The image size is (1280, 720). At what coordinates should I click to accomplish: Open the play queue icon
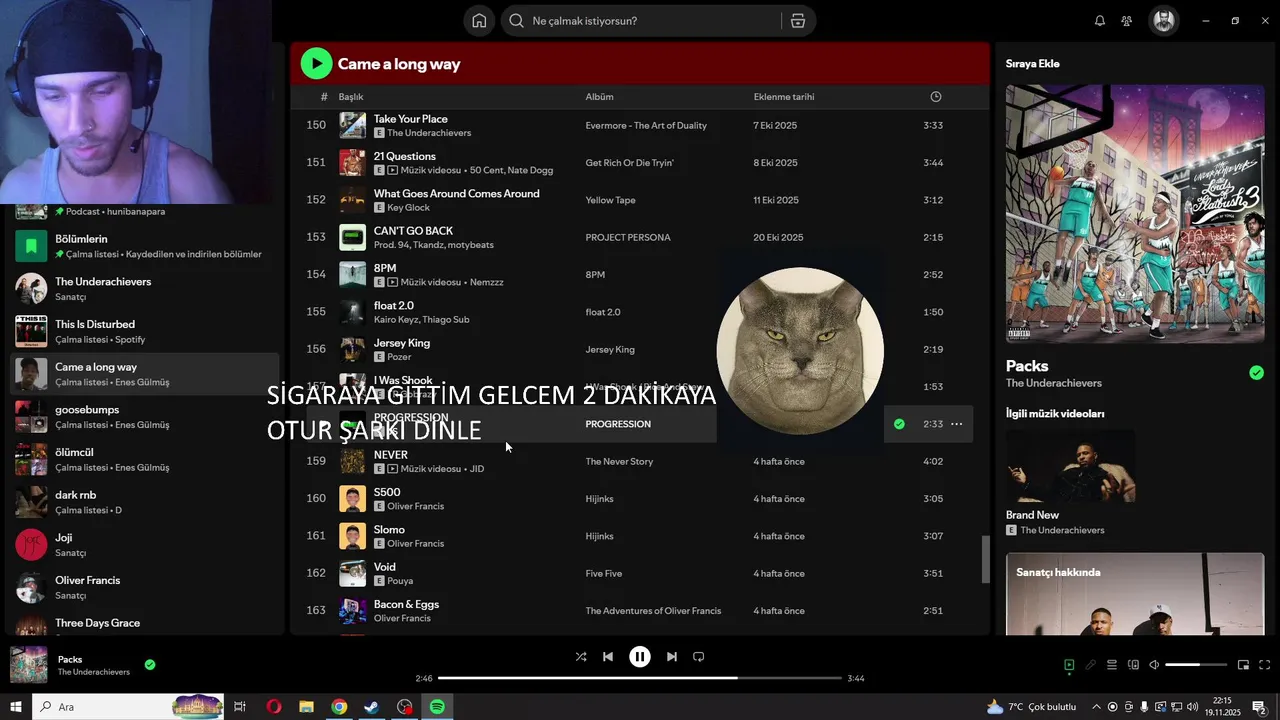(1112, 665)
